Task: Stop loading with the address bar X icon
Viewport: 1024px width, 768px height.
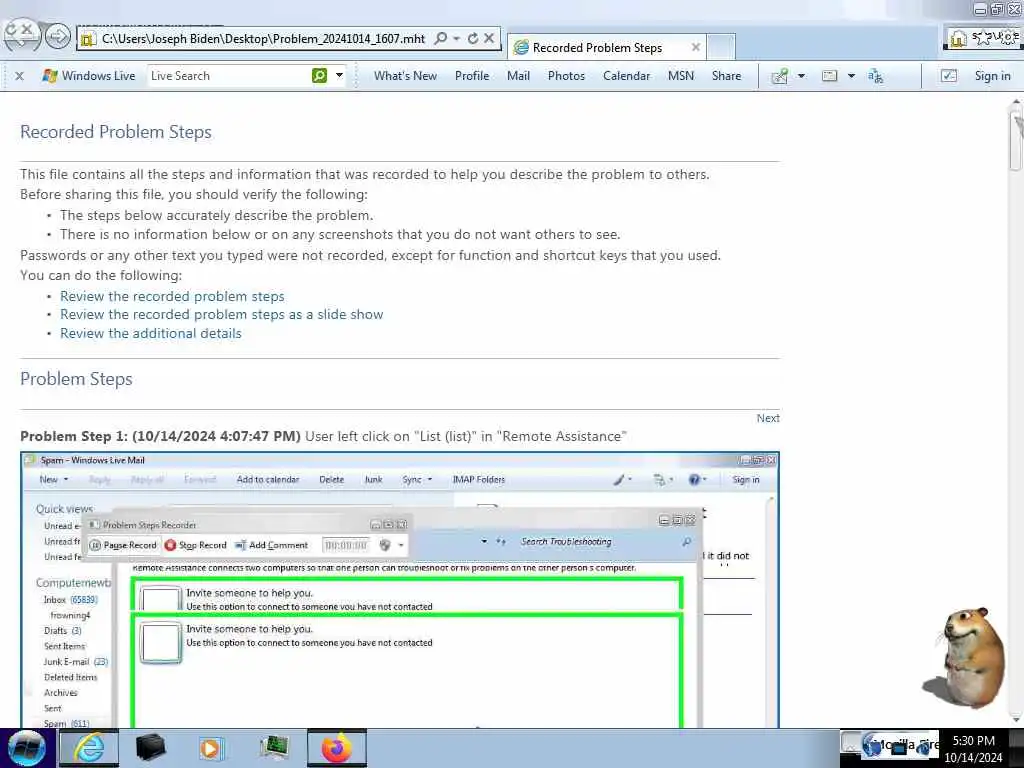Action: (x=489, y=39)
